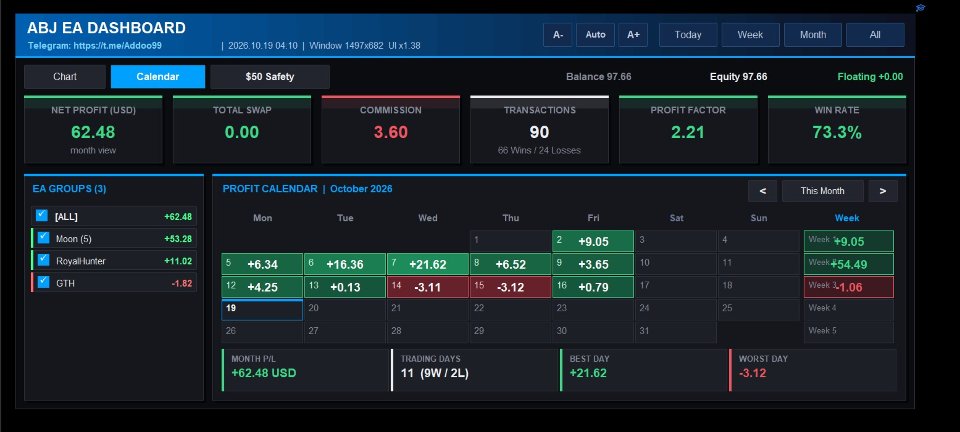Click the Win Rate value 73.3%
This screenshot has height=432, width=960.
pos(837,132)
